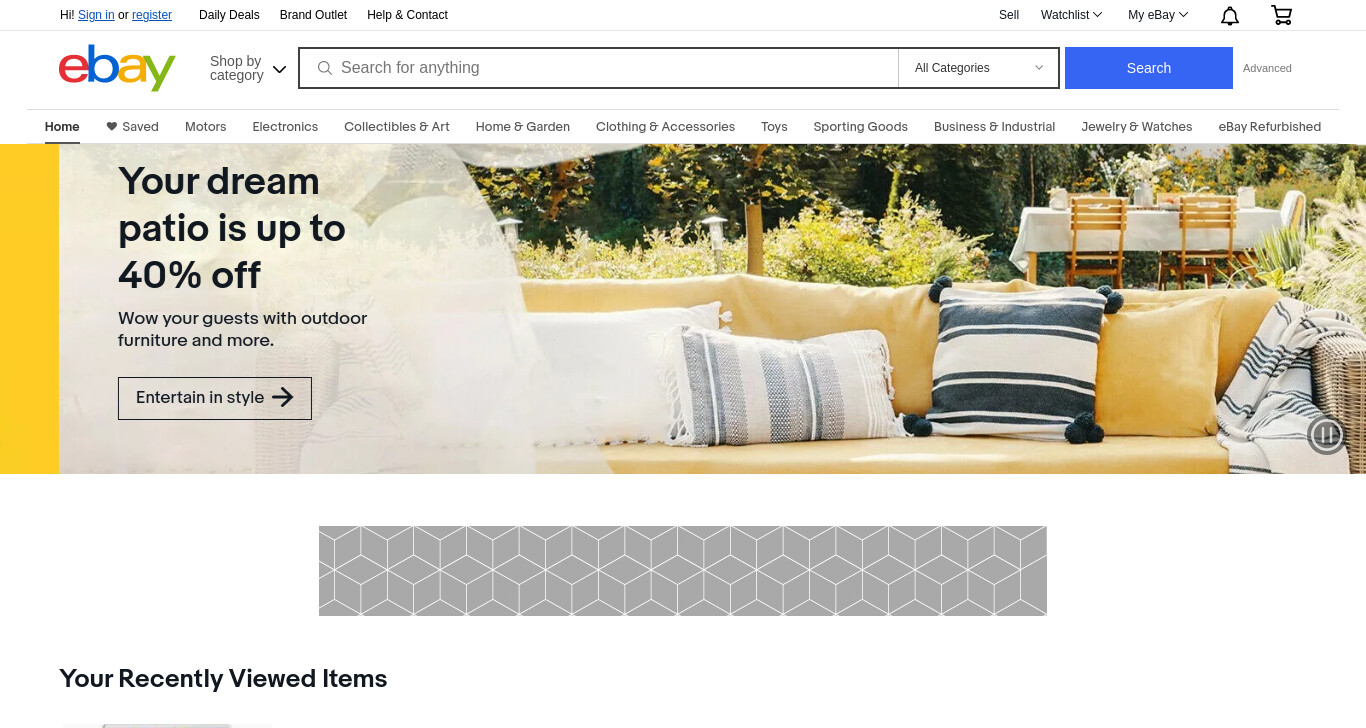Go to the eBay Refurbished tab
The height and width of the screenshot is (728, 1366).
coord(1270,127)
